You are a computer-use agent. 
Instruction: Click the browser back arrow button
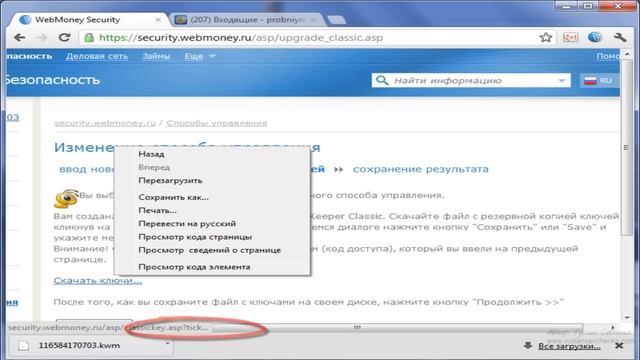[x=20, y=38]
